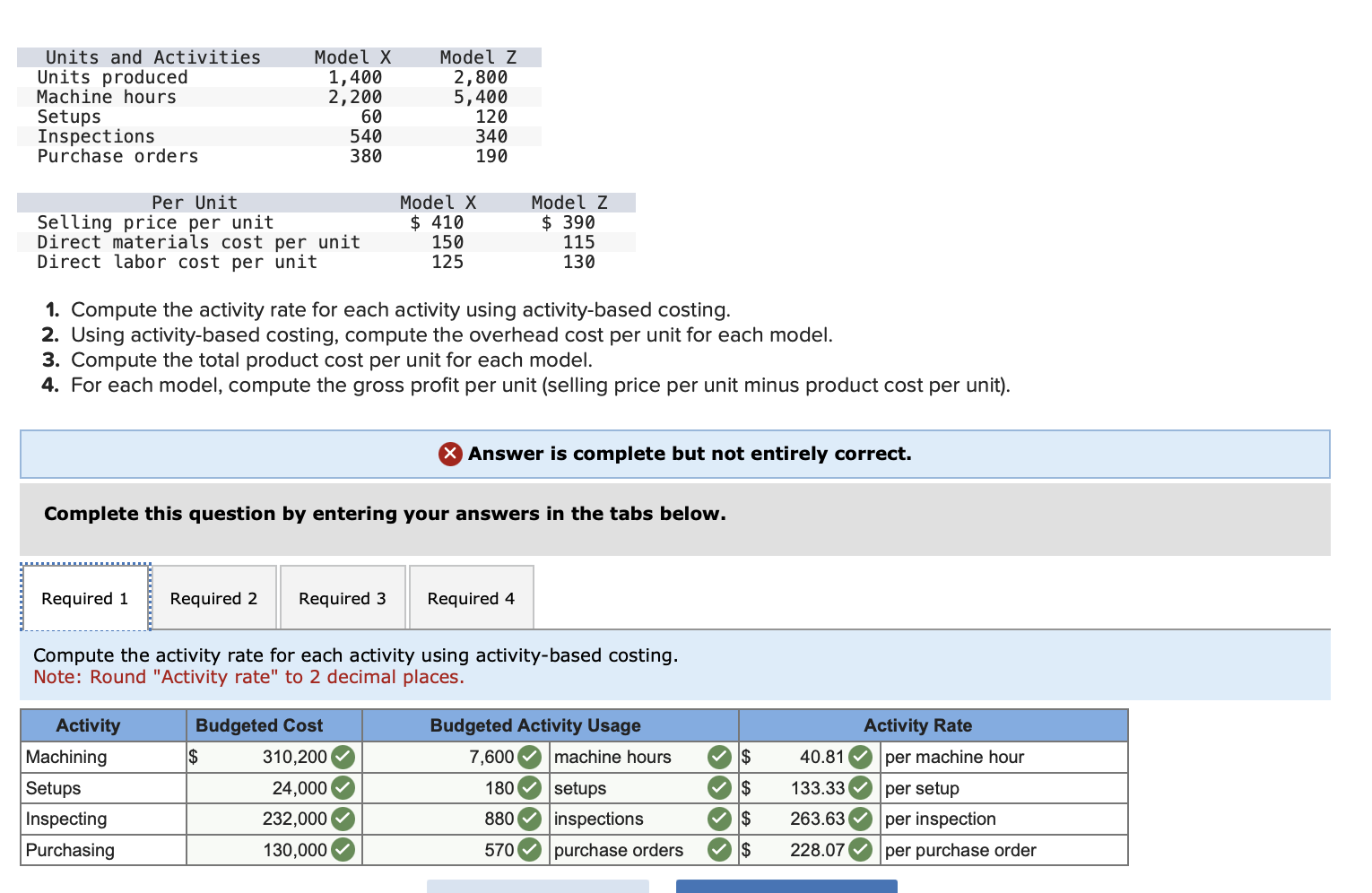Viewport: 1372px width, 893px height.
Task: Select Setups budgeted cost field 24,000
Action: point(274,788)
